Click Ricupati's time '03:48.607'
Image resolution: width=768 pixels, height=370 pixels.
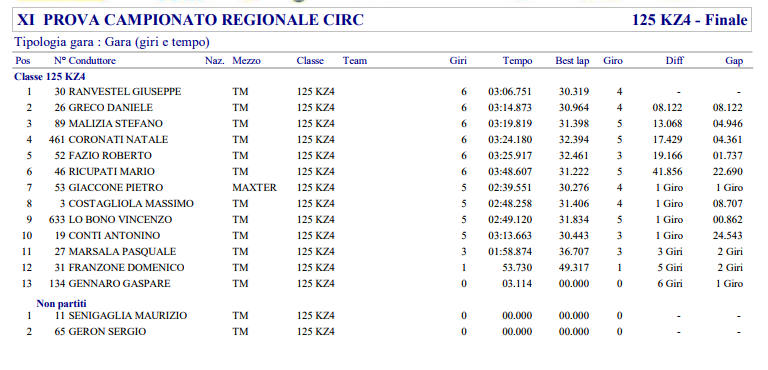(x=510, y=172)
